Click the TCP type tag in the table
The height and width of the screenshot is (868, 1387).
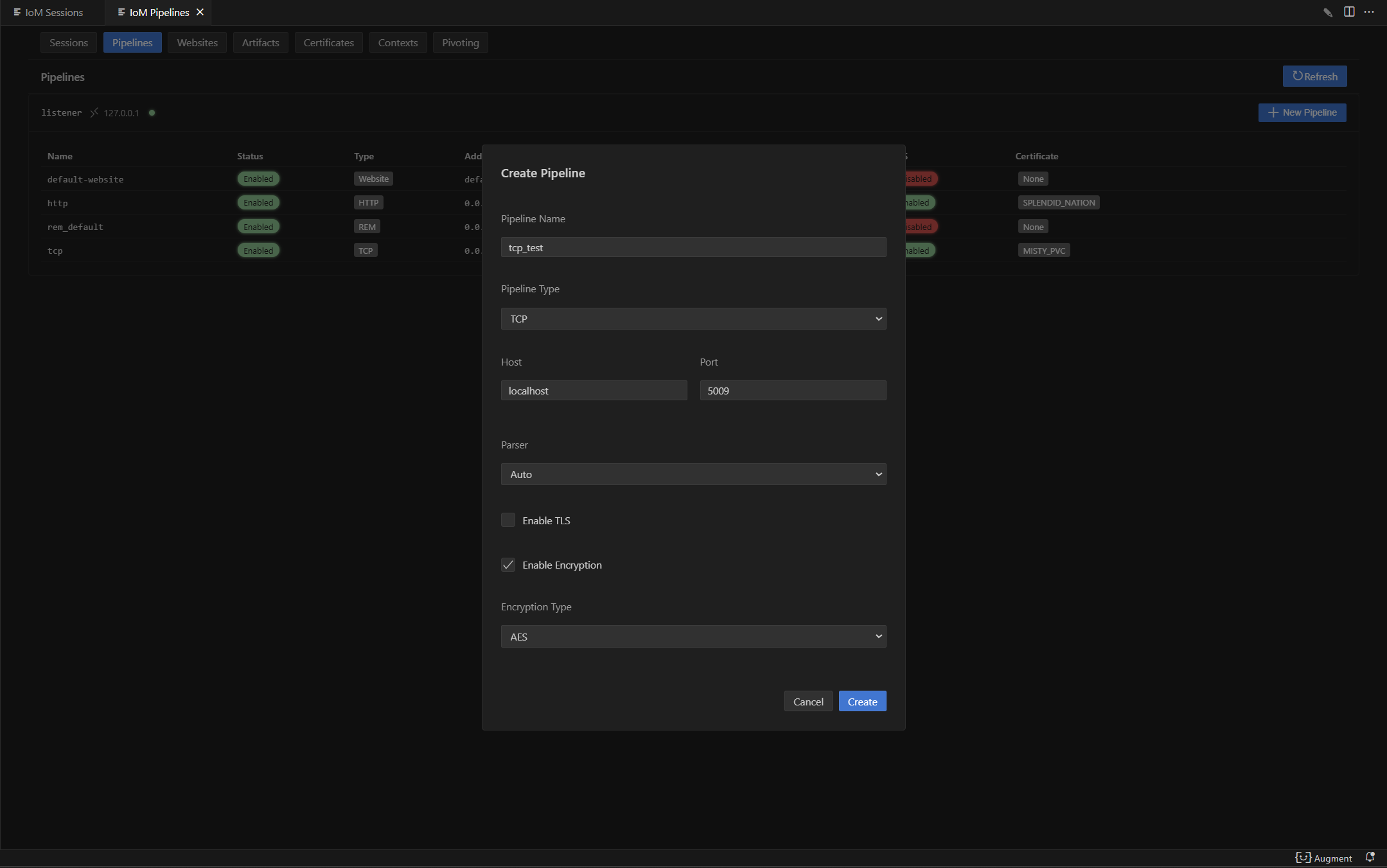(x=366, y=251)
